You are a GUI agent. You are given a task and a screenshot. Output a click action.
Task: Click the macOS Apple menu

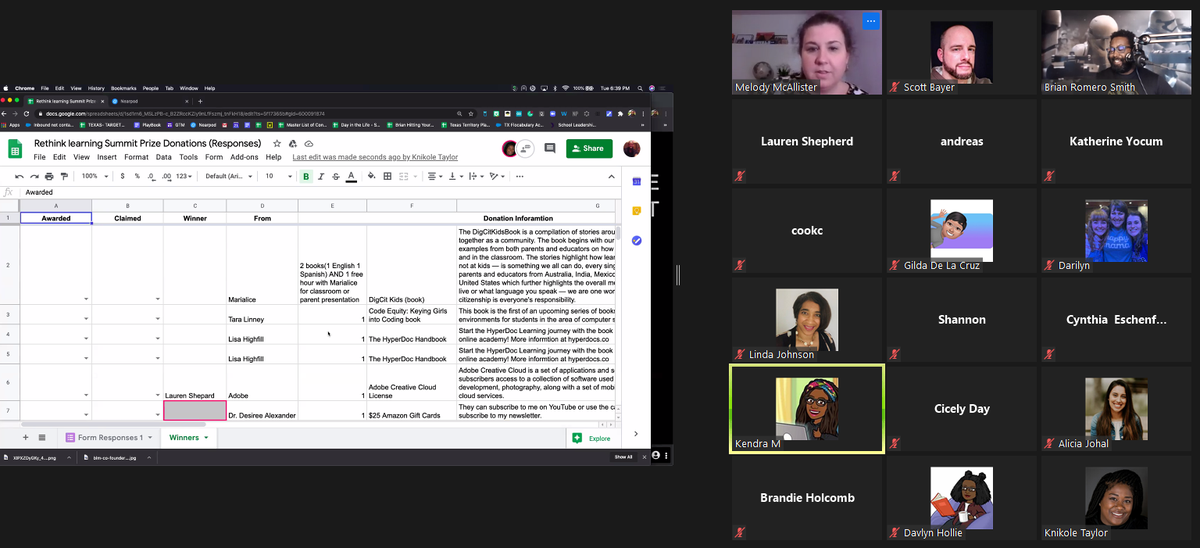[x=6, y=88]
